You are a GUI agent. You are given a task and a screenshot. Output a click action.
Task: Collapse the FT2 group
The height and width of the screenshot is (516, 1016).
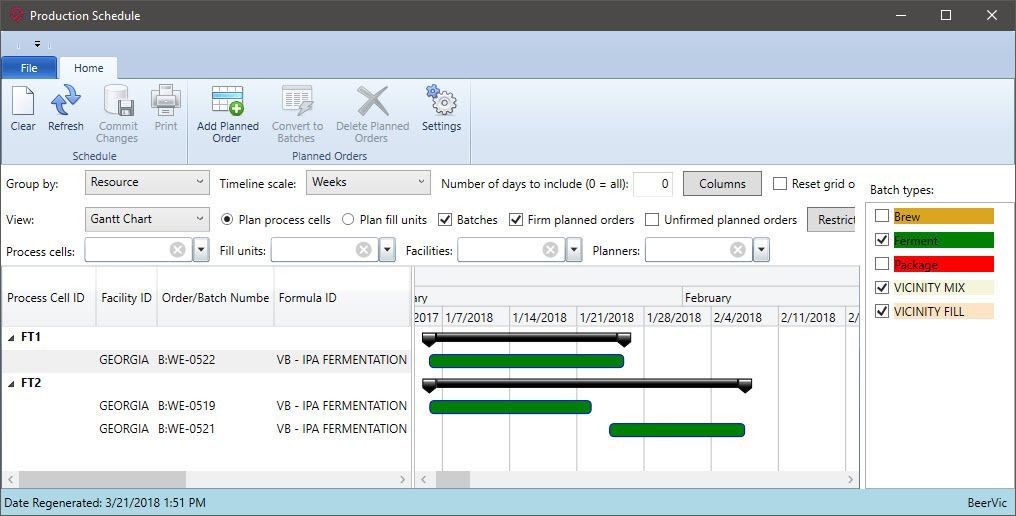tap(11, 384)
